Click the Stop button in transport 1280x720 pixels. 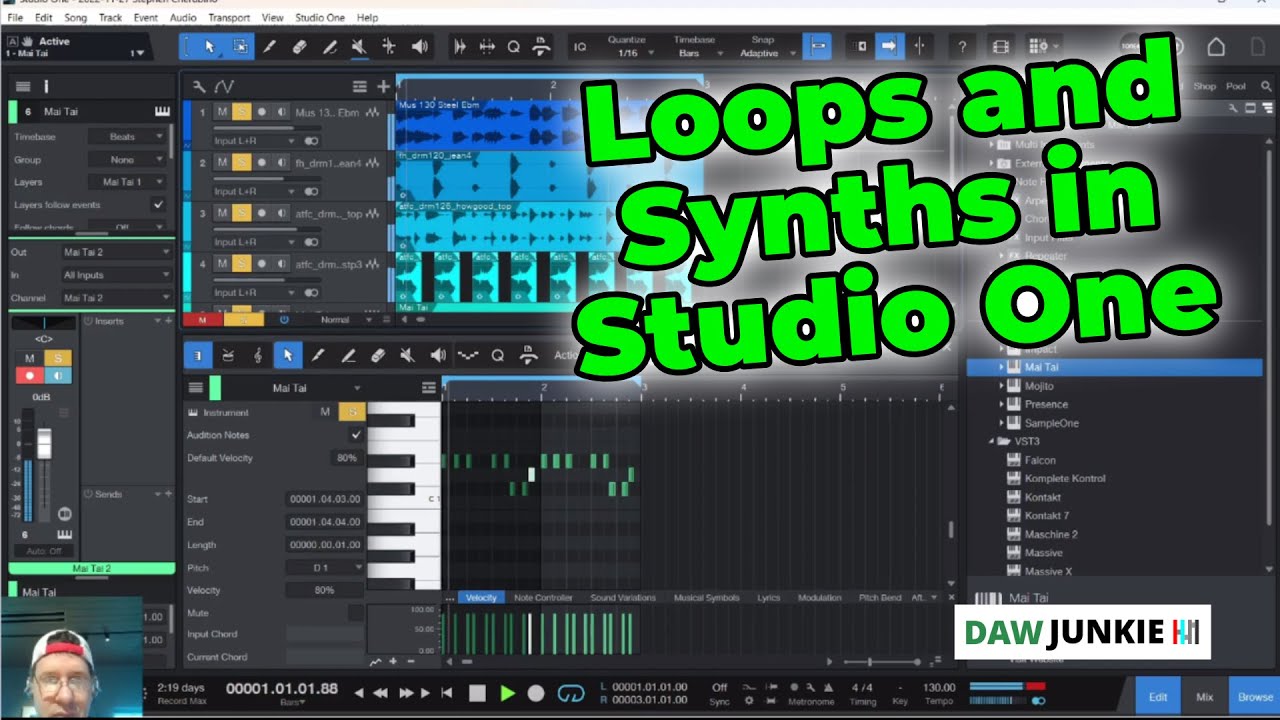pyautogui.click(x=477, y=692)
